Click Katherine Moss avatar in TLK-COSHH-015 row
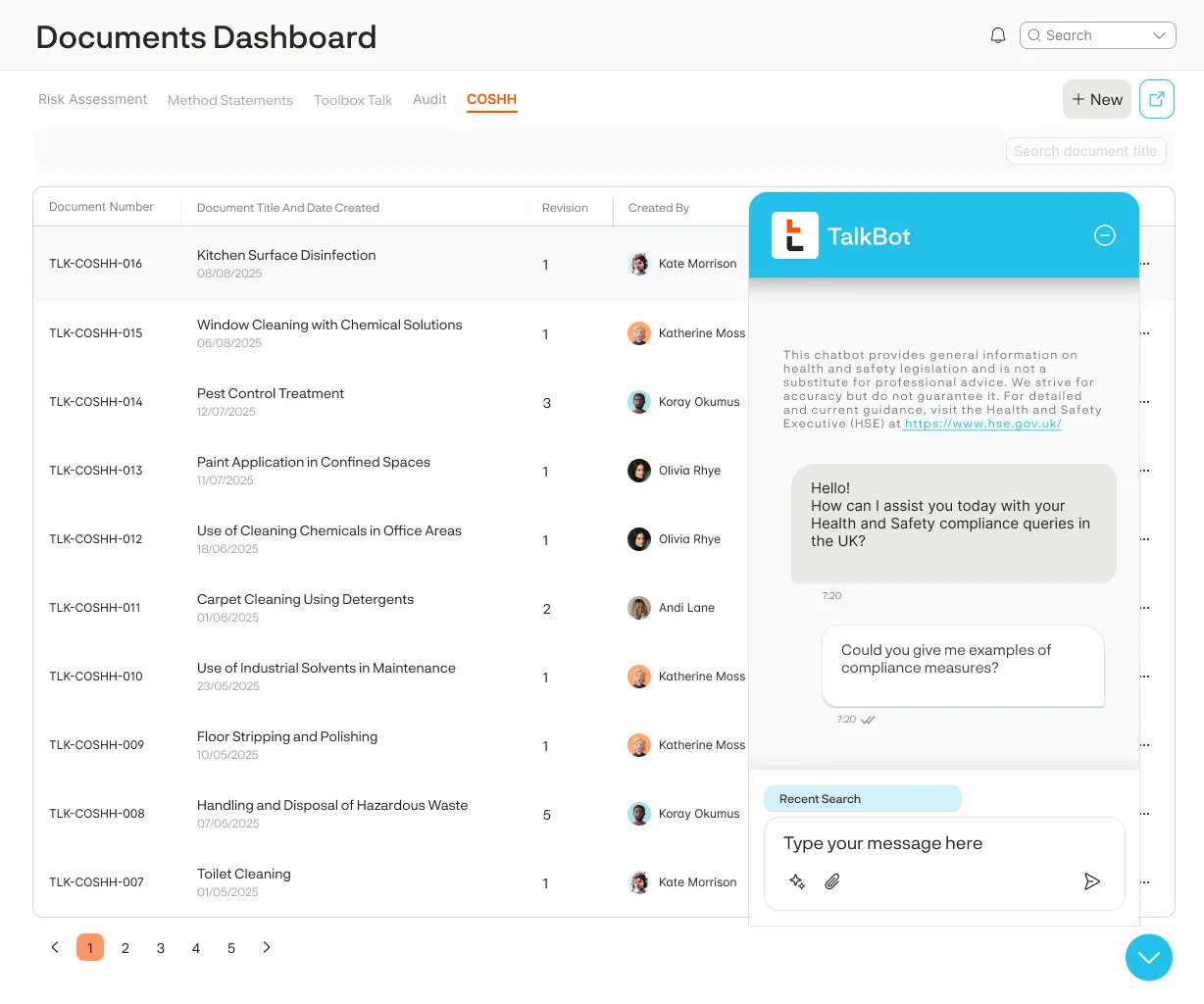This screenshot has height=1004, width=1204. 639,333
